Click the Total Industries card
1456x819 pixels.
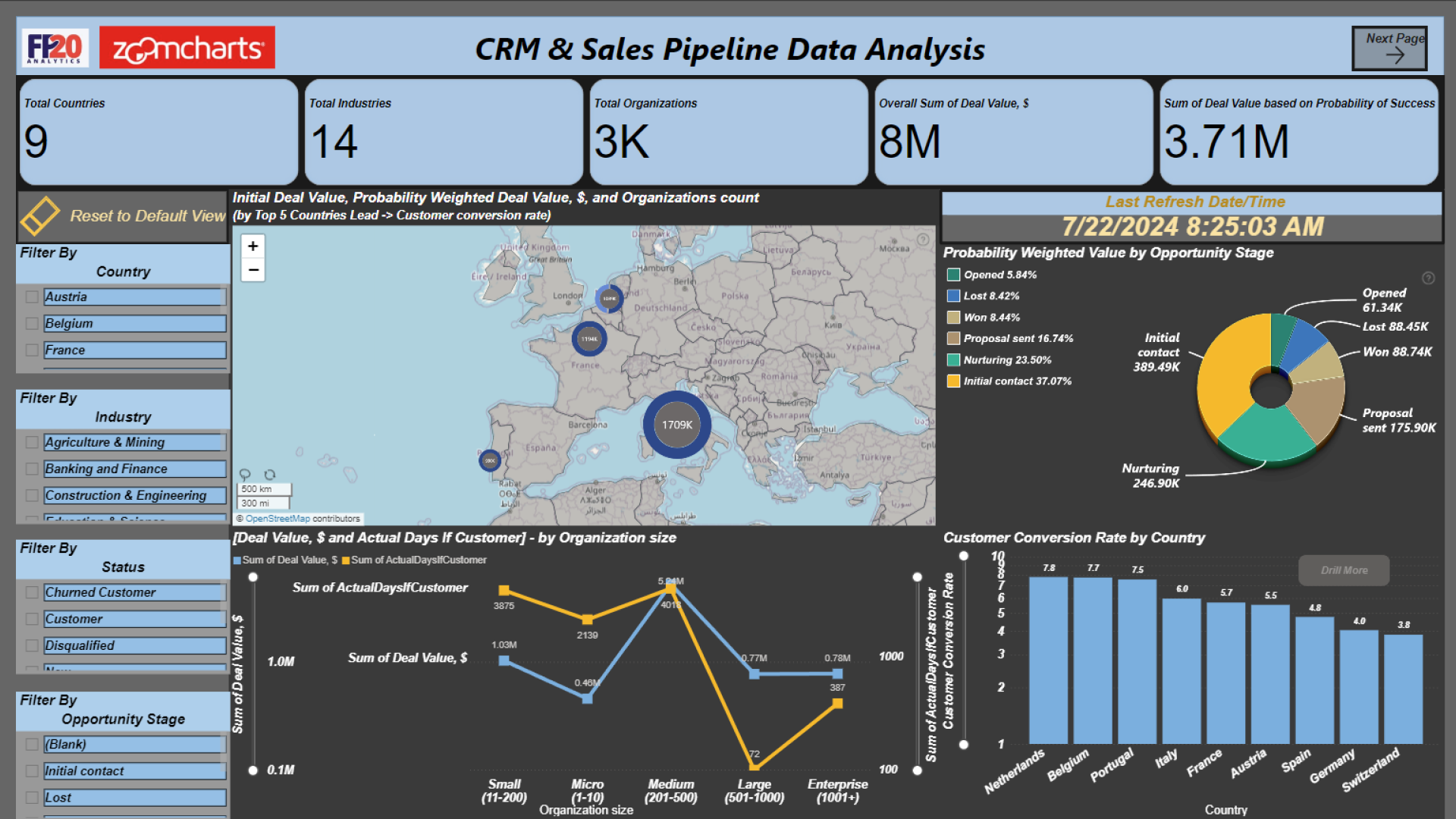(444, 132)
